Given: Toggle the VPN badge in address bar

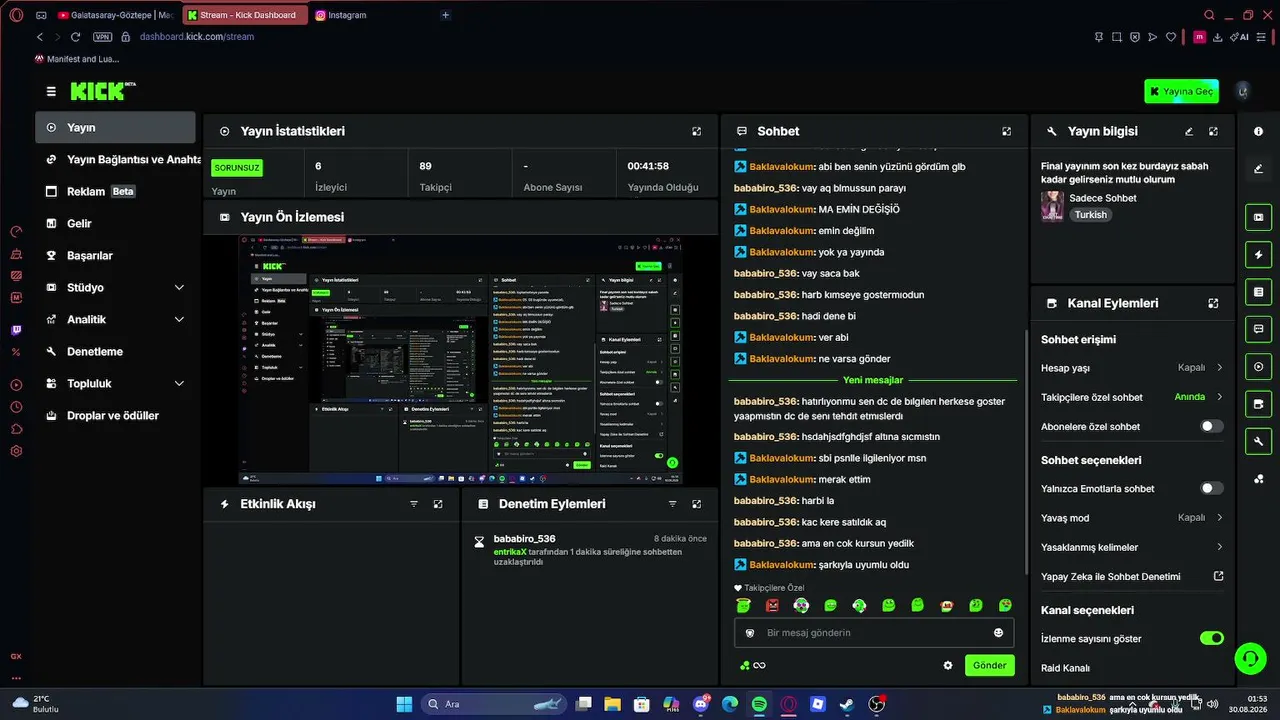Looking at the screenshot, I should tap(102, 37).
